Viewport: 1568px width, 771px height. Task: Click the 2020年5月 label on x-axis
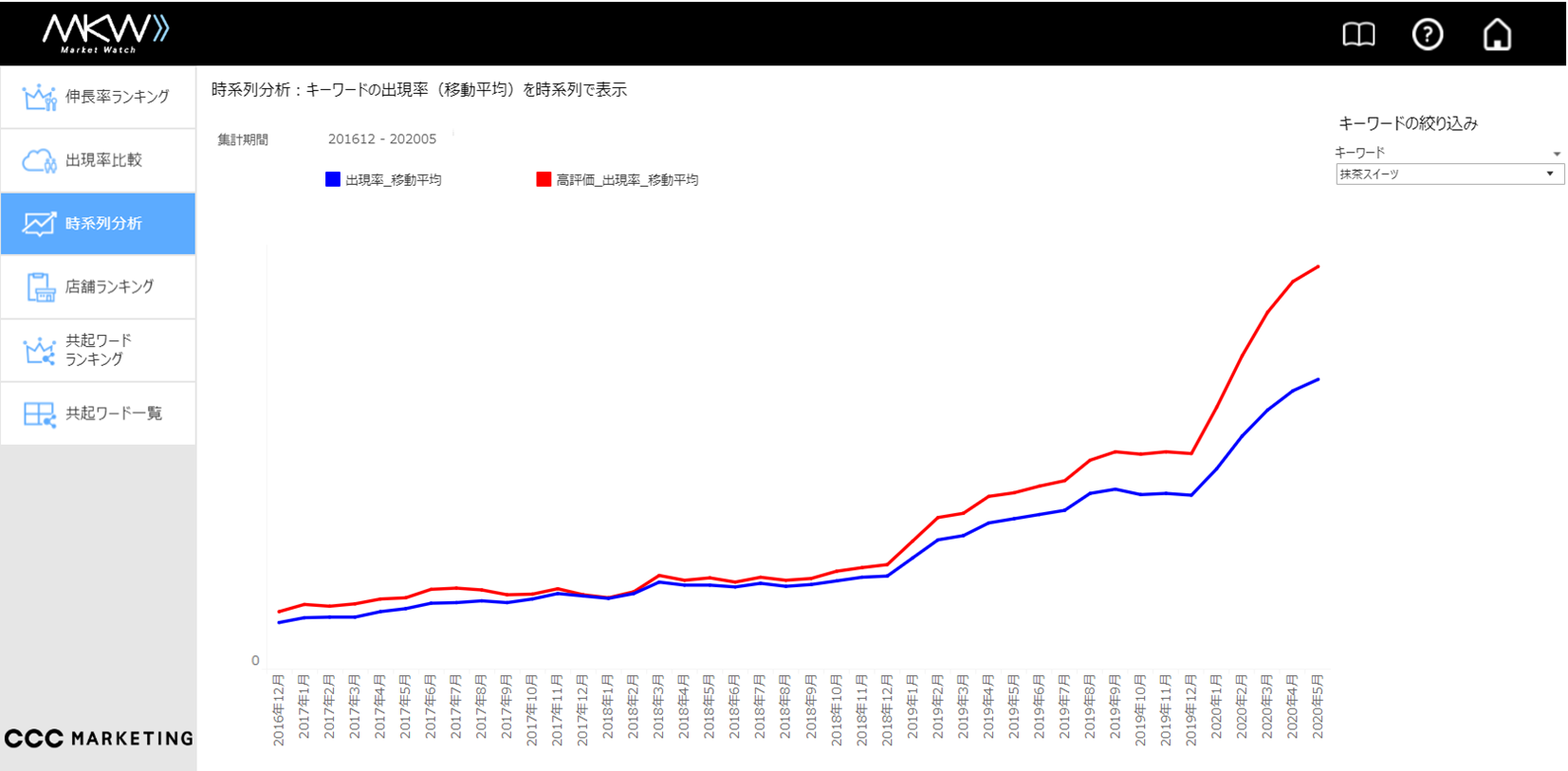1318,707
